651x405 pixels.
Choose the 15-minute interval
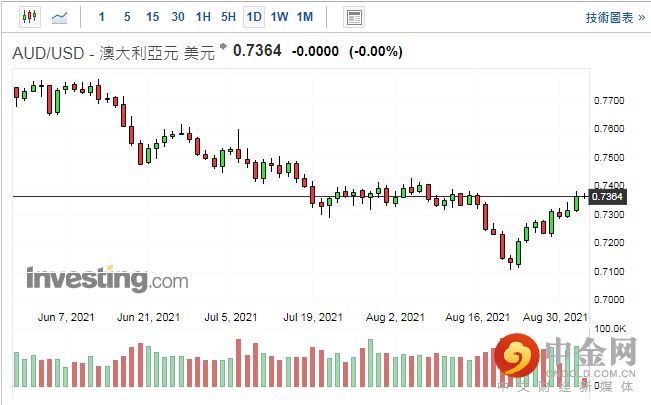coord(152,17)
